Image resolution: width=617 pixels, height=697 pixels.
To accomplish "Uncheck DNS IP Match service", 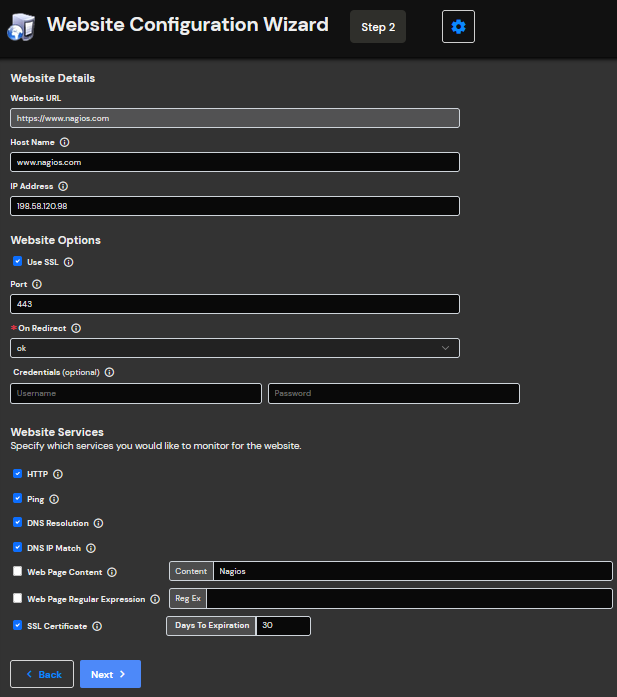I will [17, 547].
